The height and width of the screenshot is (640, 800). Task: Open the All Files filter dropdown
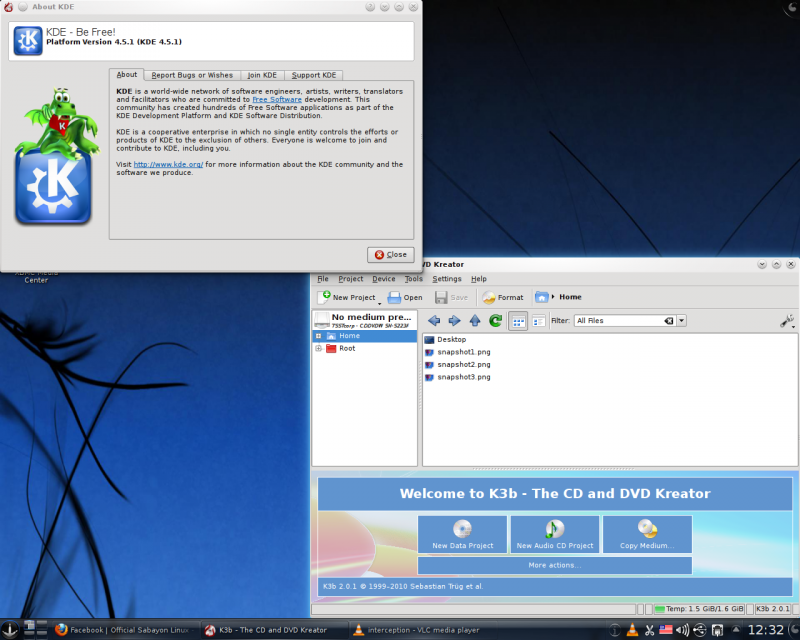[x=682, y=321]
